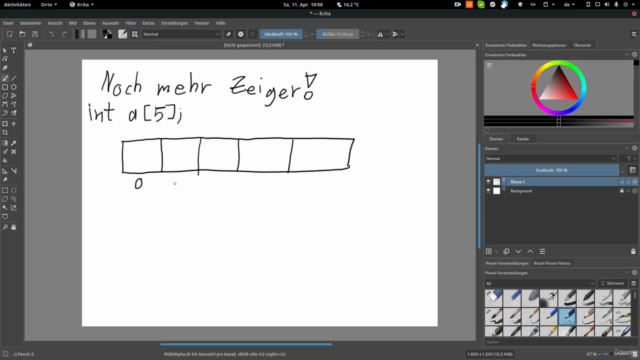
Task: Create a new document from toolbar
Action: [9, 34]
